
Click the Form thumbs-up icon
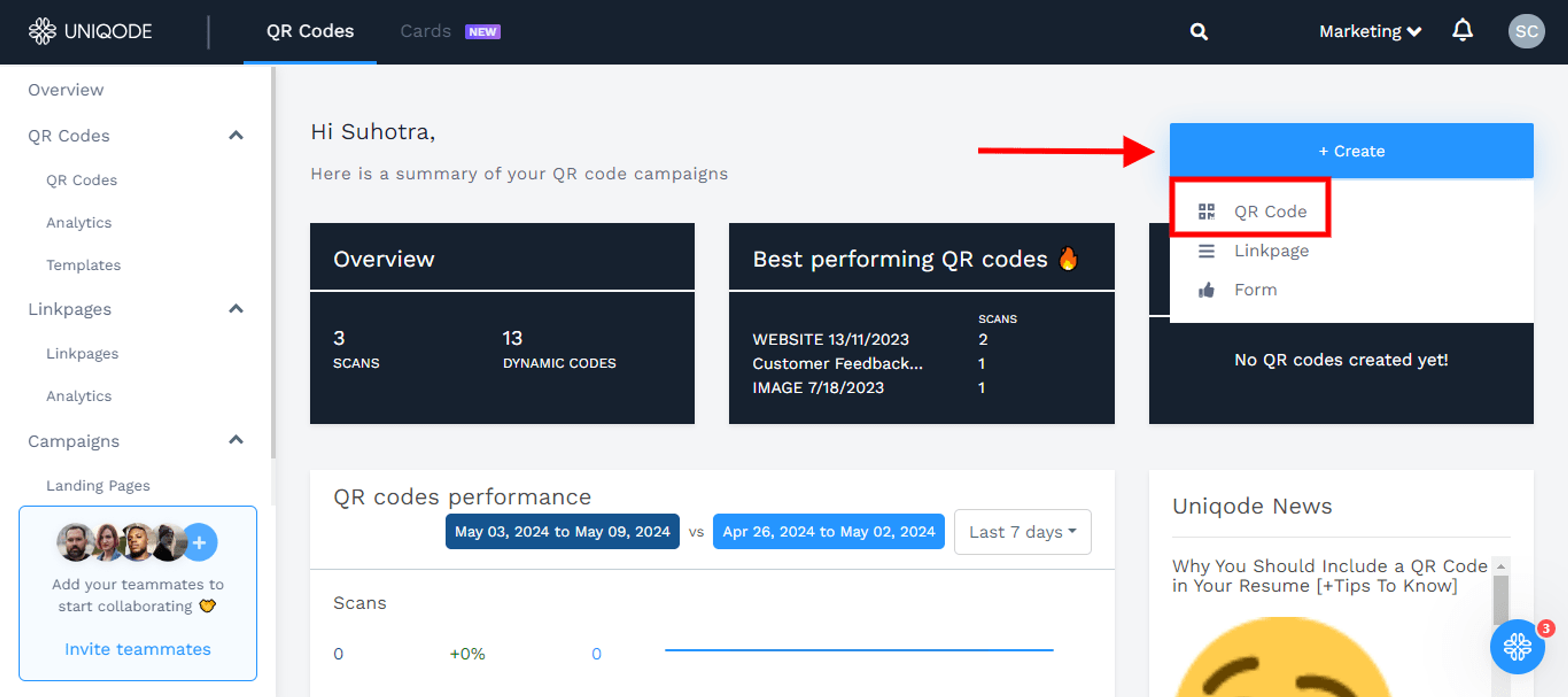click(1206, 290)
